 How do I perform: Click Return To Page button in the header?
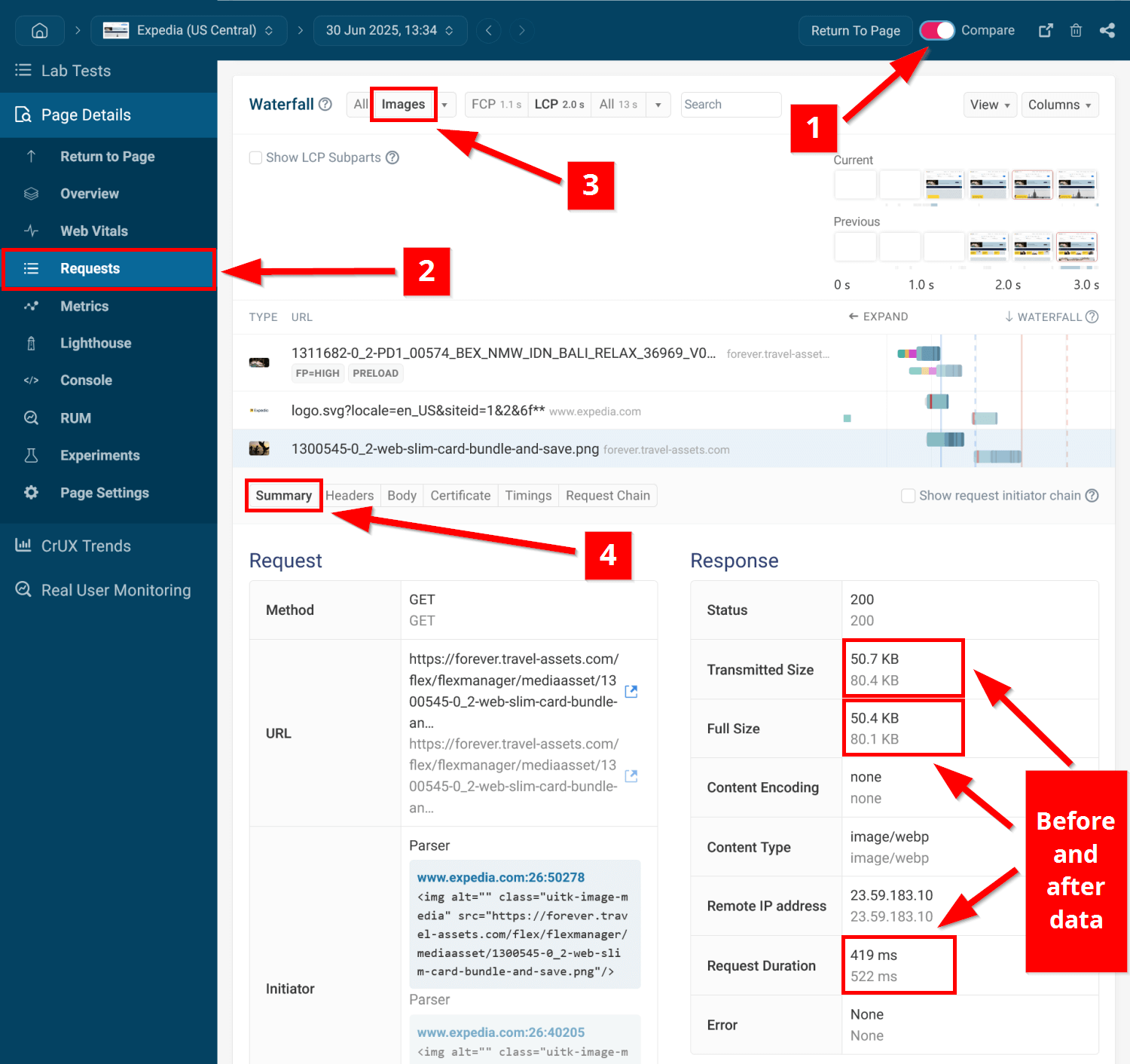[x=855, y=30]
